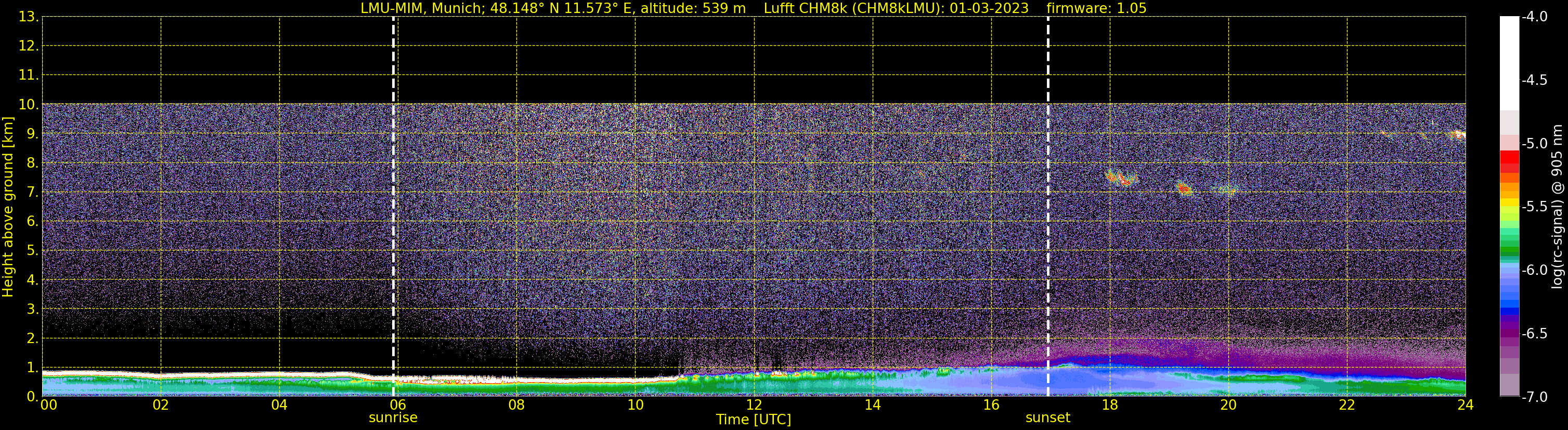Click the sunrise label below the time axis

393,418
